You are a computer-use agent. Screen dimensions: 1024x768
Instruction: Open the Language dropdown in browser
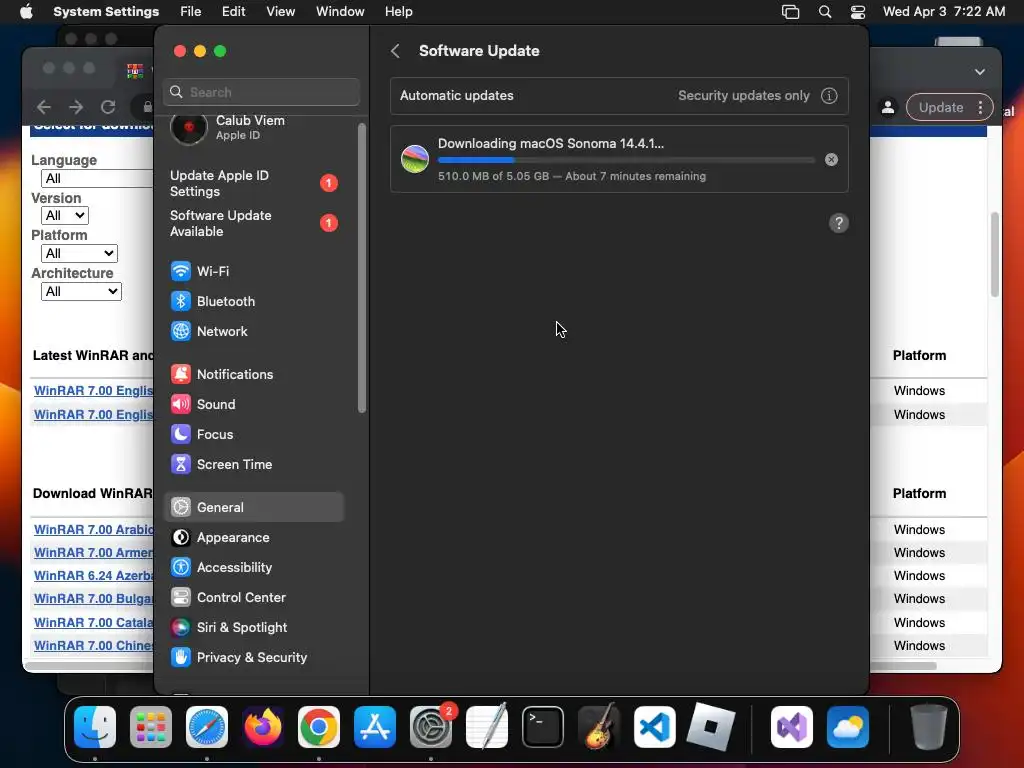(x=97, y=178)
